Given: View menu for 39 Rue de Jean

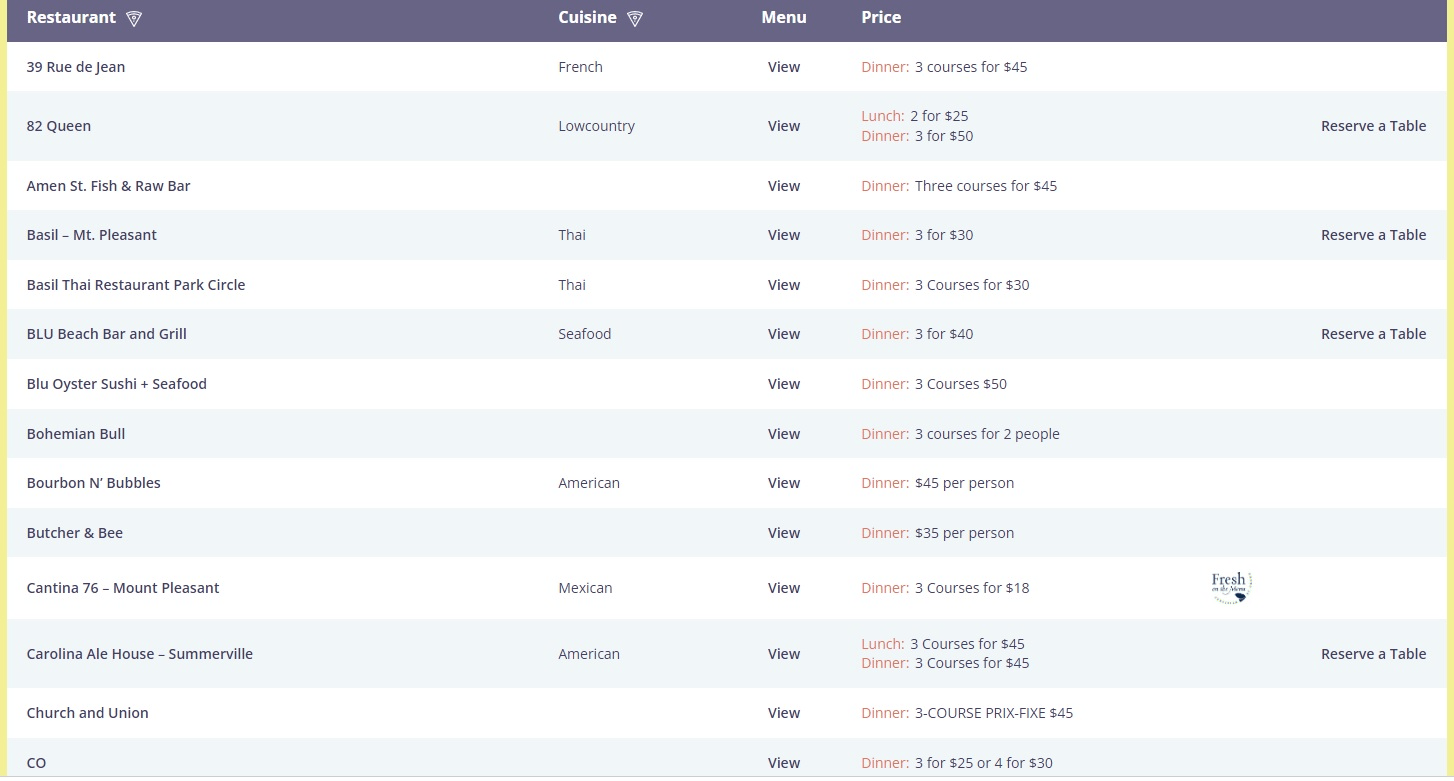Looking at the screenshot, I should [783, 67].
